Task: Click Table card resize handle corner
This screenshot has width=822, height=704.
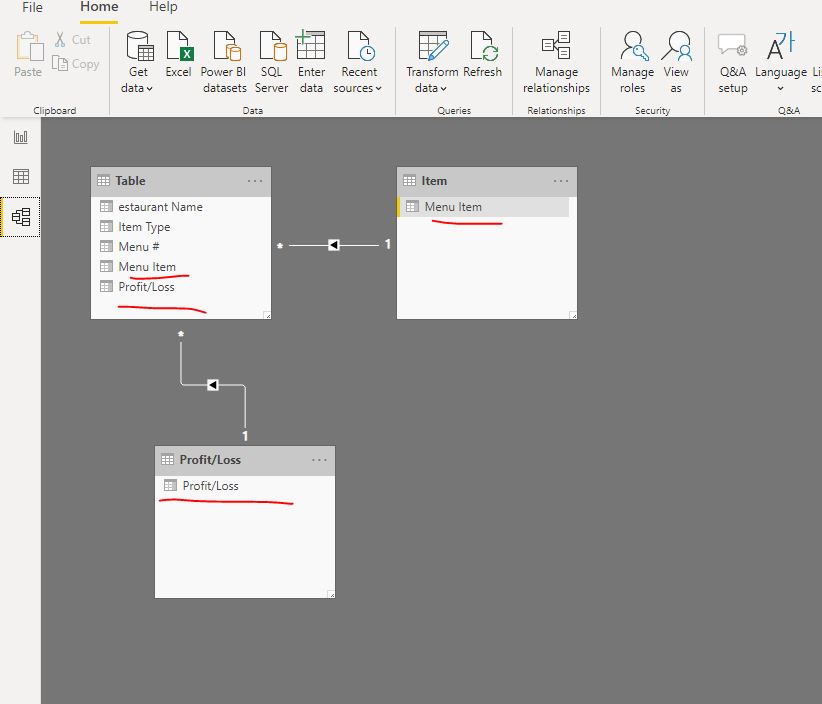Action: [x=267, y=315]
